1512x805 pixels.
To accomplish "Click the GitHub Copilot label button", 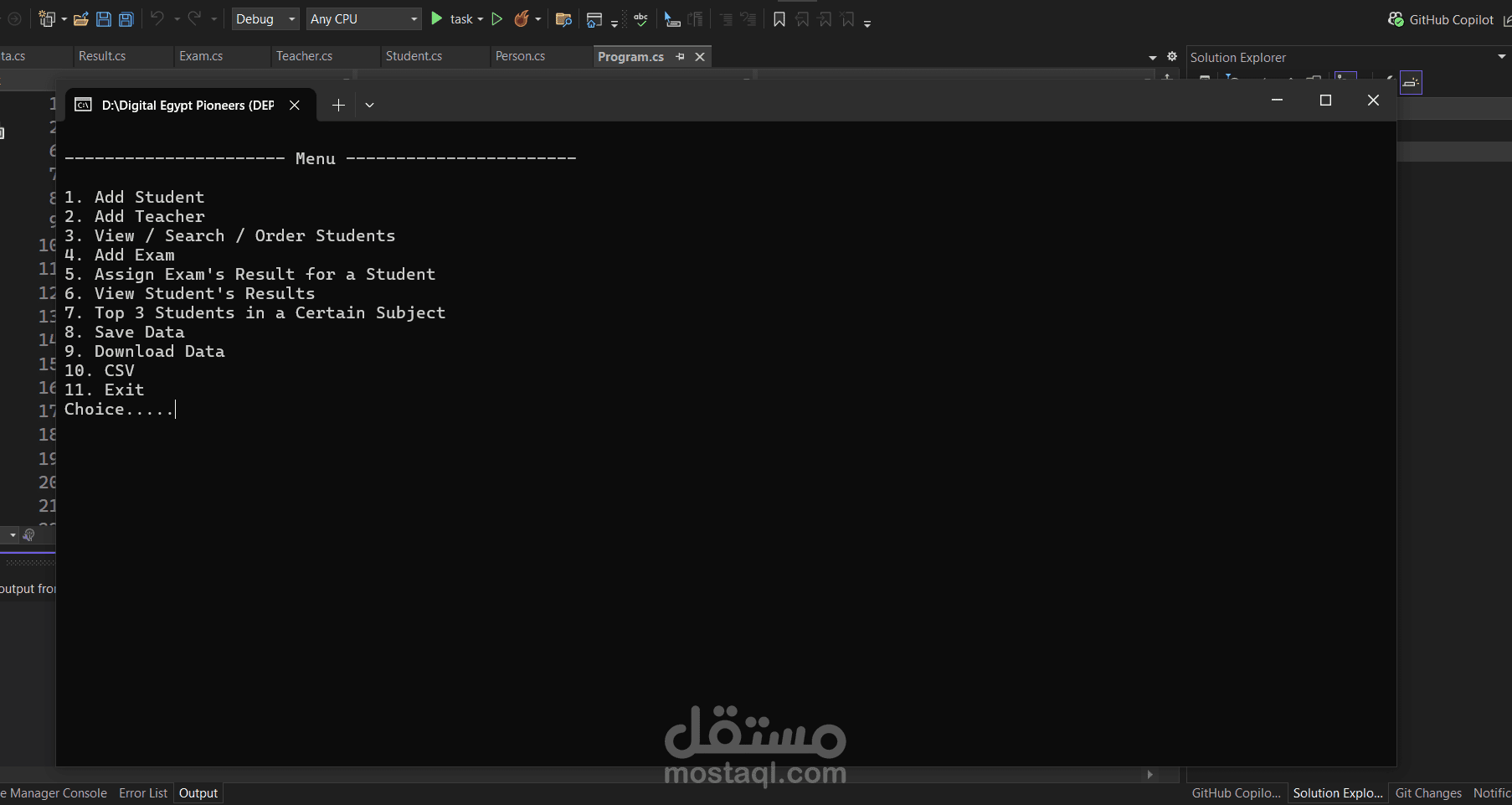I will (1451, 19).
